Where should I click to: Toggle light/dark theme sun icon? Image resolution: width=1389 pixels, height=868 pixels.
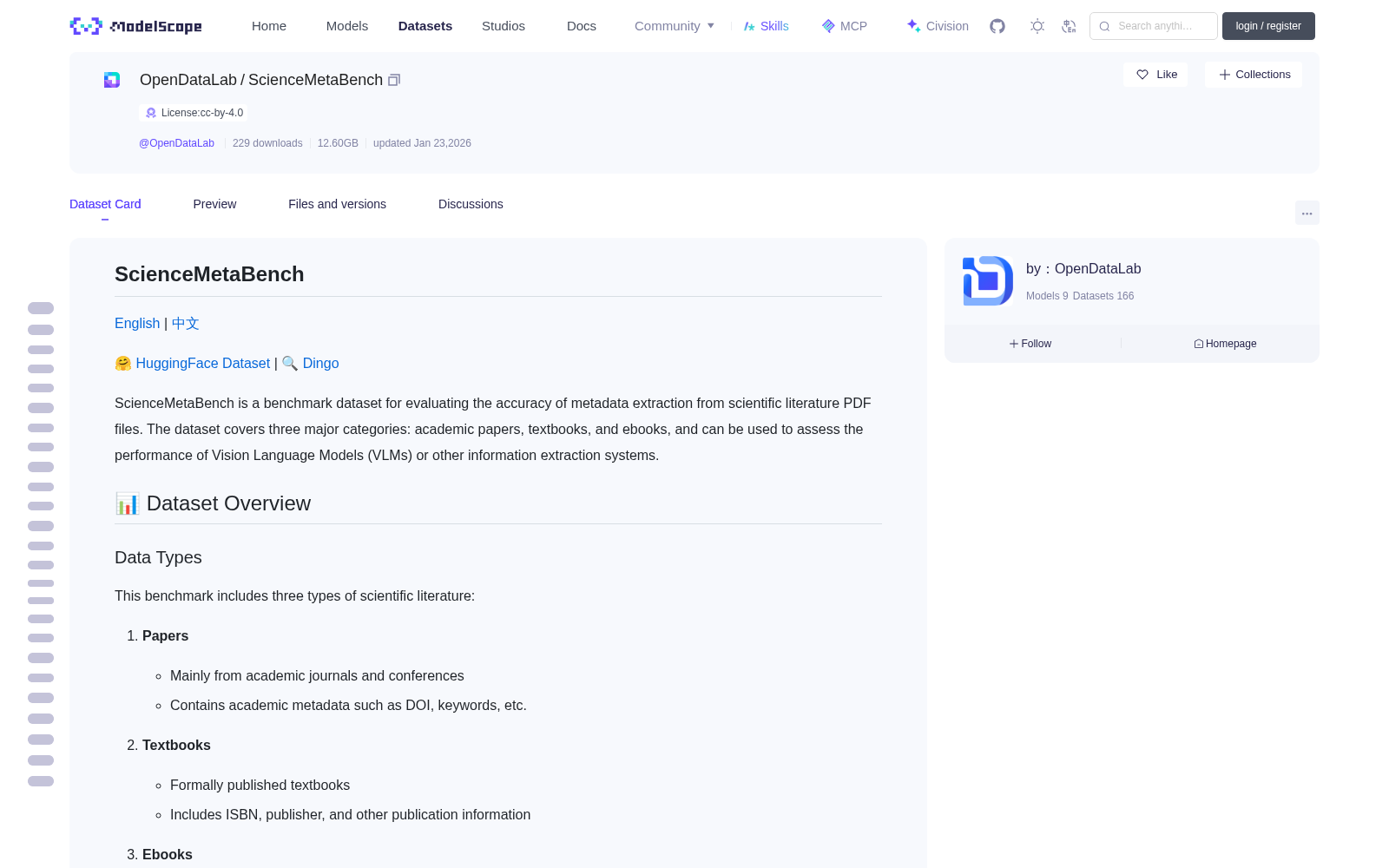pyautogui.click(x=1037, y=26)
